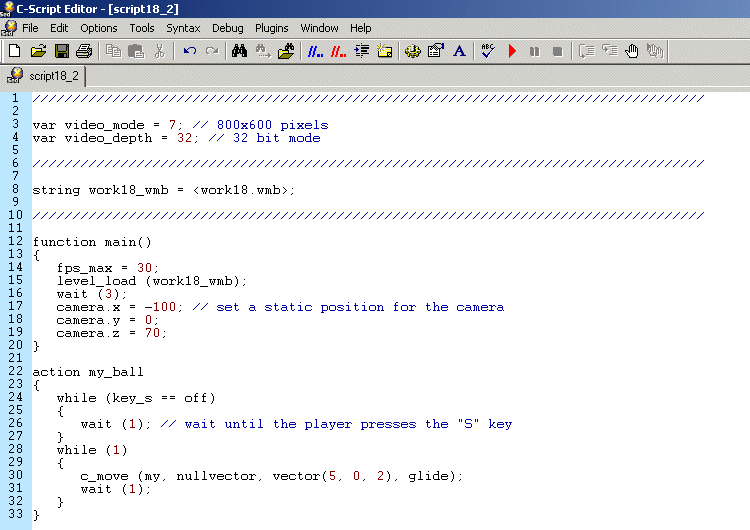
Task: Click the red uncomment lines icon
Action: (x=338, y=50)
